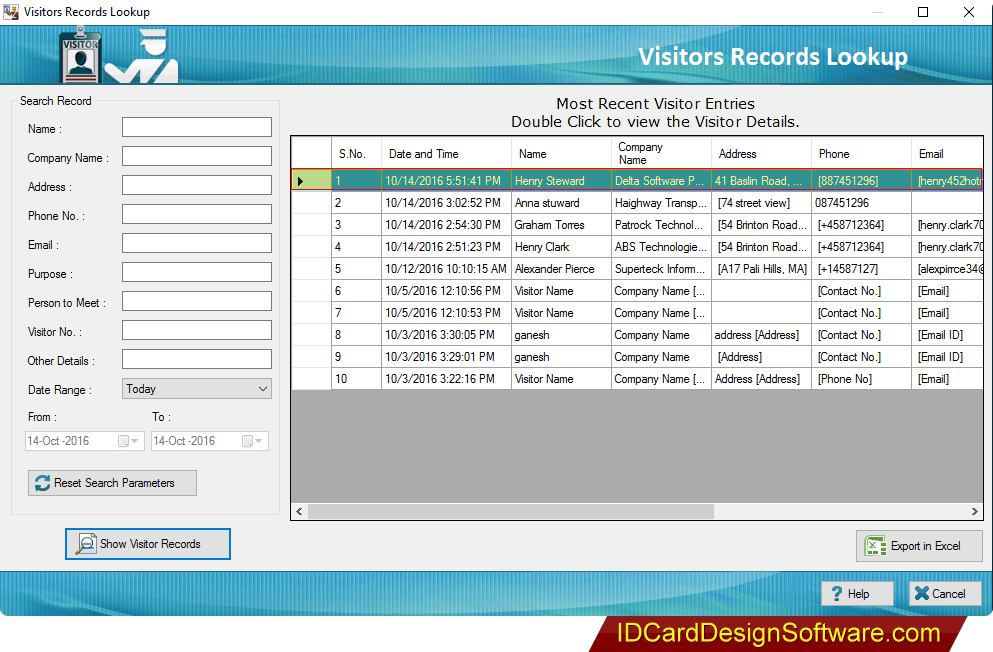
Task: Sort by the Date and Time column header
Action: 424,154
